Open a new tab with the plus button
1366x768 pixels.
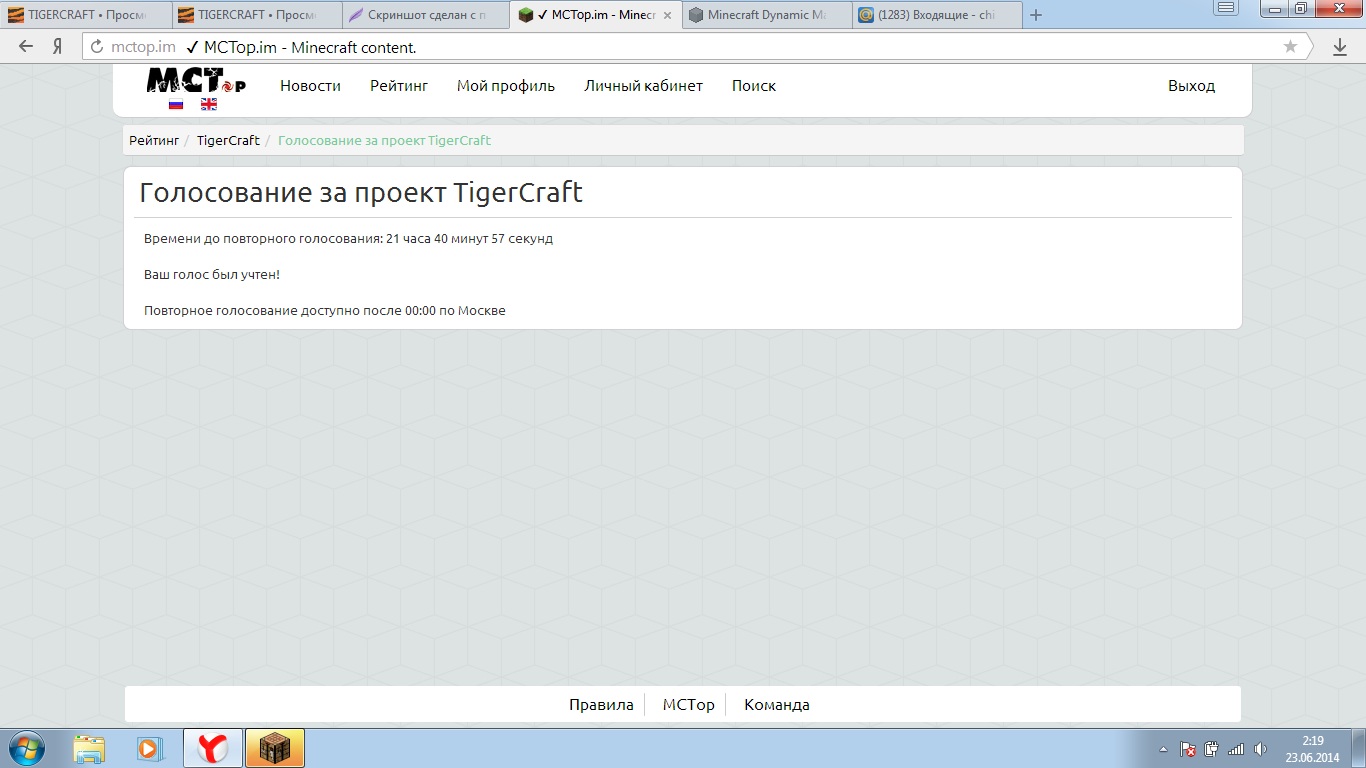click(1036, 15)
